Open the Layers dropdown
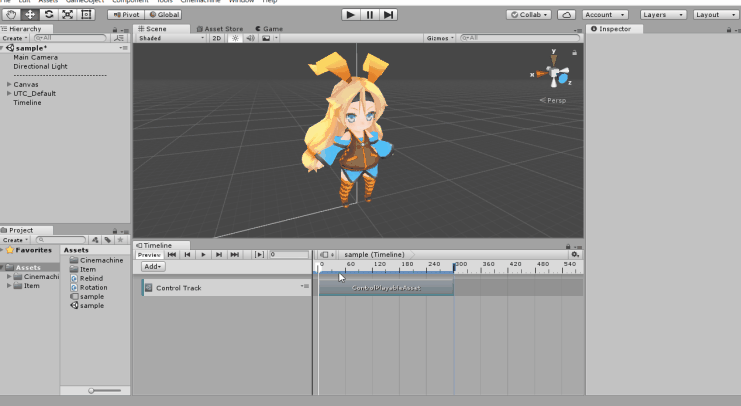Viewport: 741px width, 406px height. coord(663,15)
